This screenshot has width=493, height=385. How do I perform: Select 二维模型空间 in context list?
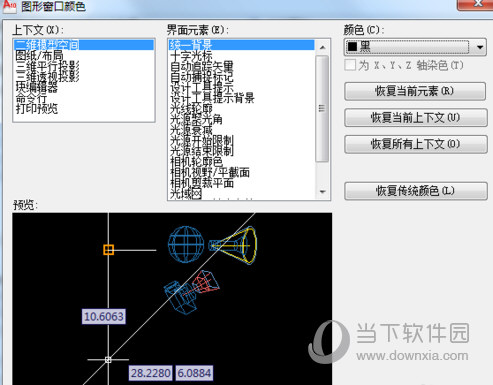tap(84, 45)
